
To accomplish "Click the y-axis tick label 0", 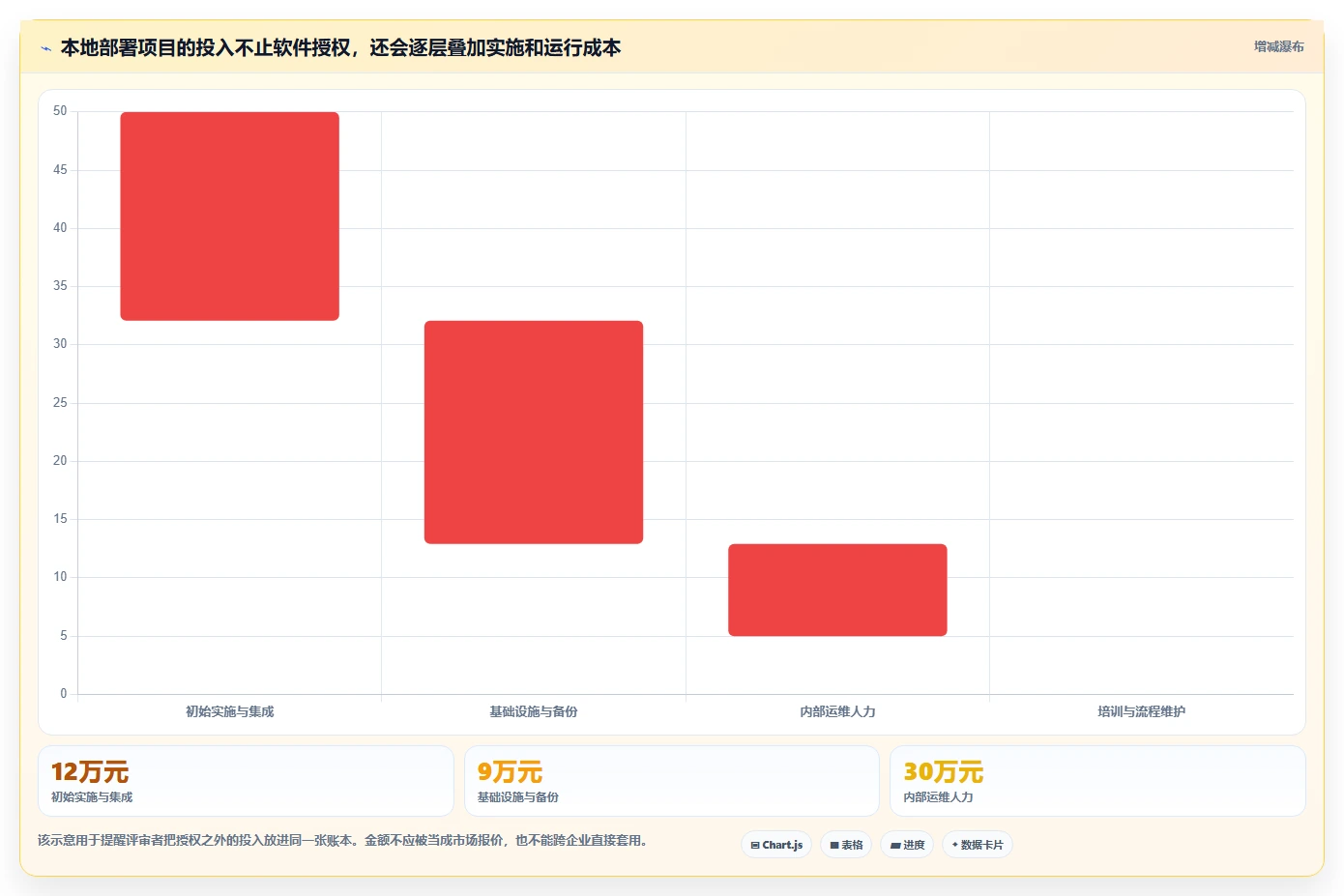I will click(64, 694).
